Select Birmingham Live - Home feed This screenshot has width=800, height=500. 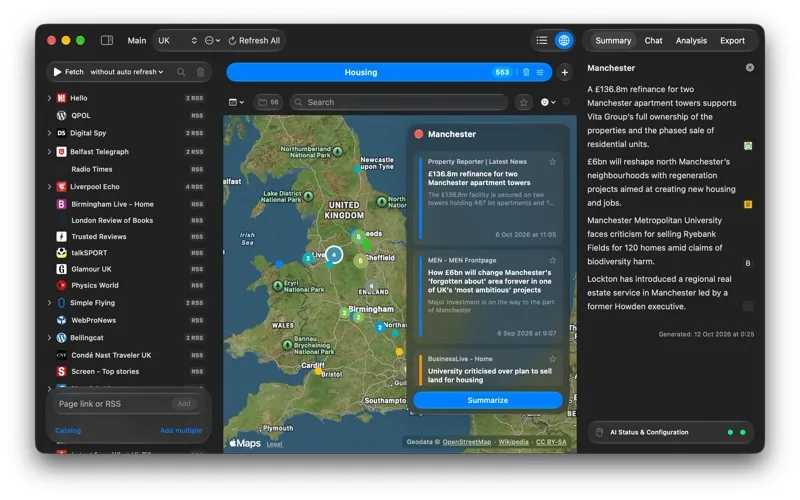pos(129,204)
